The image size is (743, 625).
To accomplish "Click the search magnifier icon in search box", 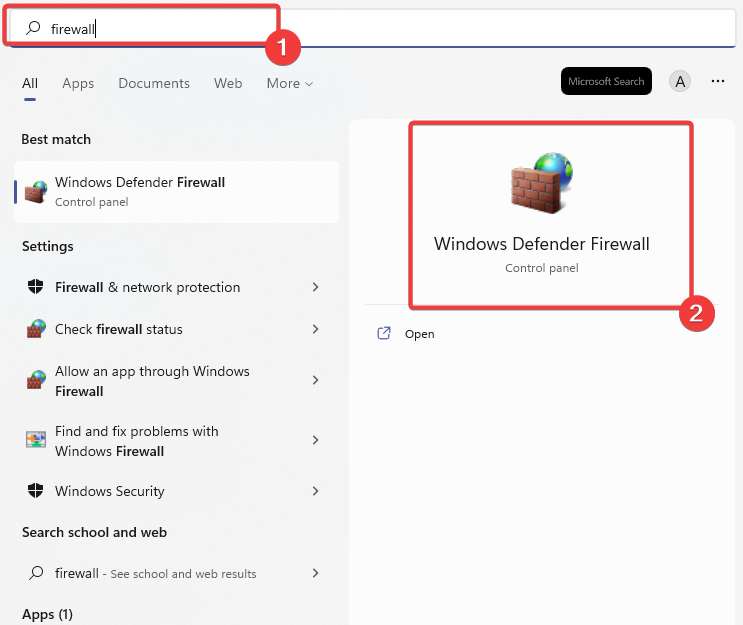I will tap(33, 27).
